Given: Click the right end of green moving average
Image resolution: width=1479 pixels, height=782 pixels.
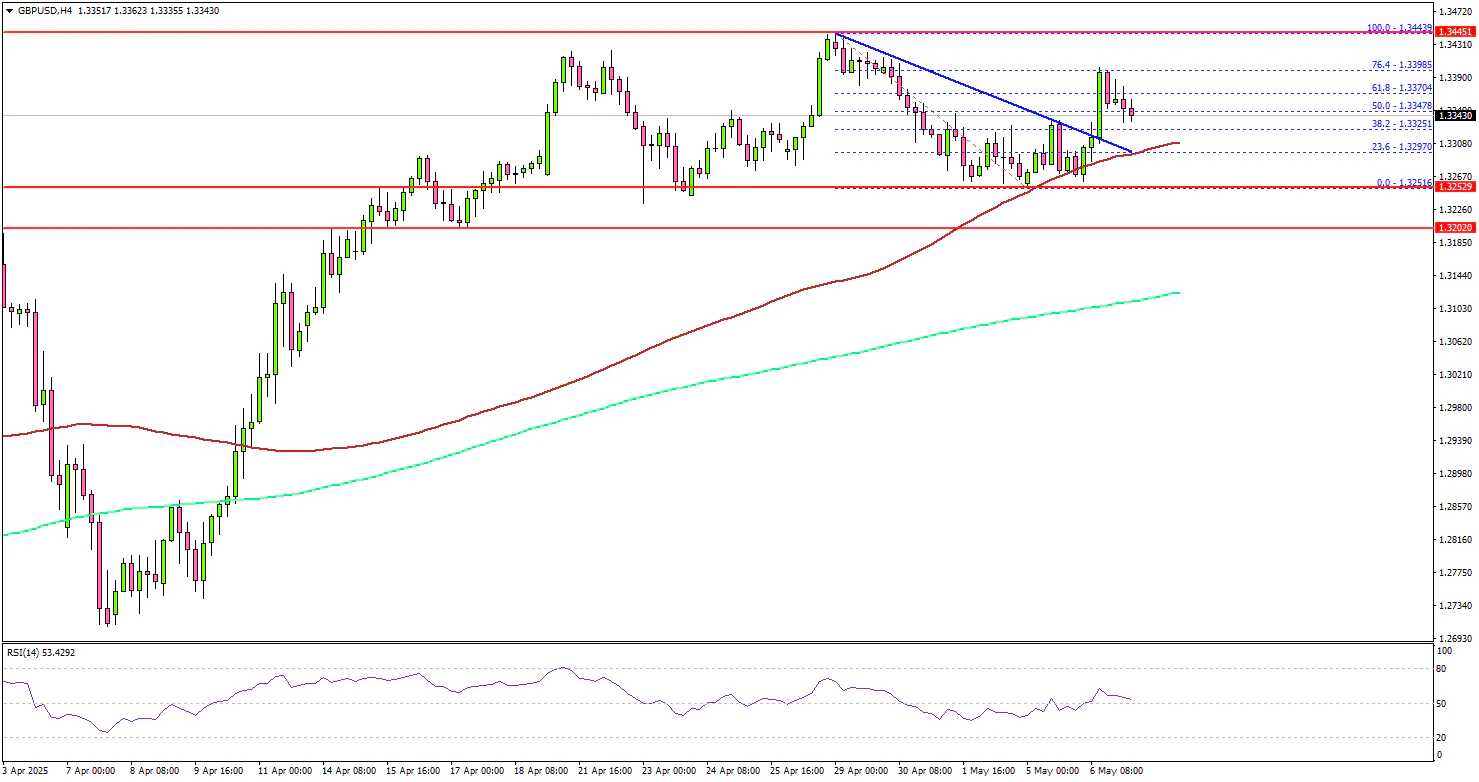Looking at the screenshot, I should click(1178, 293).
